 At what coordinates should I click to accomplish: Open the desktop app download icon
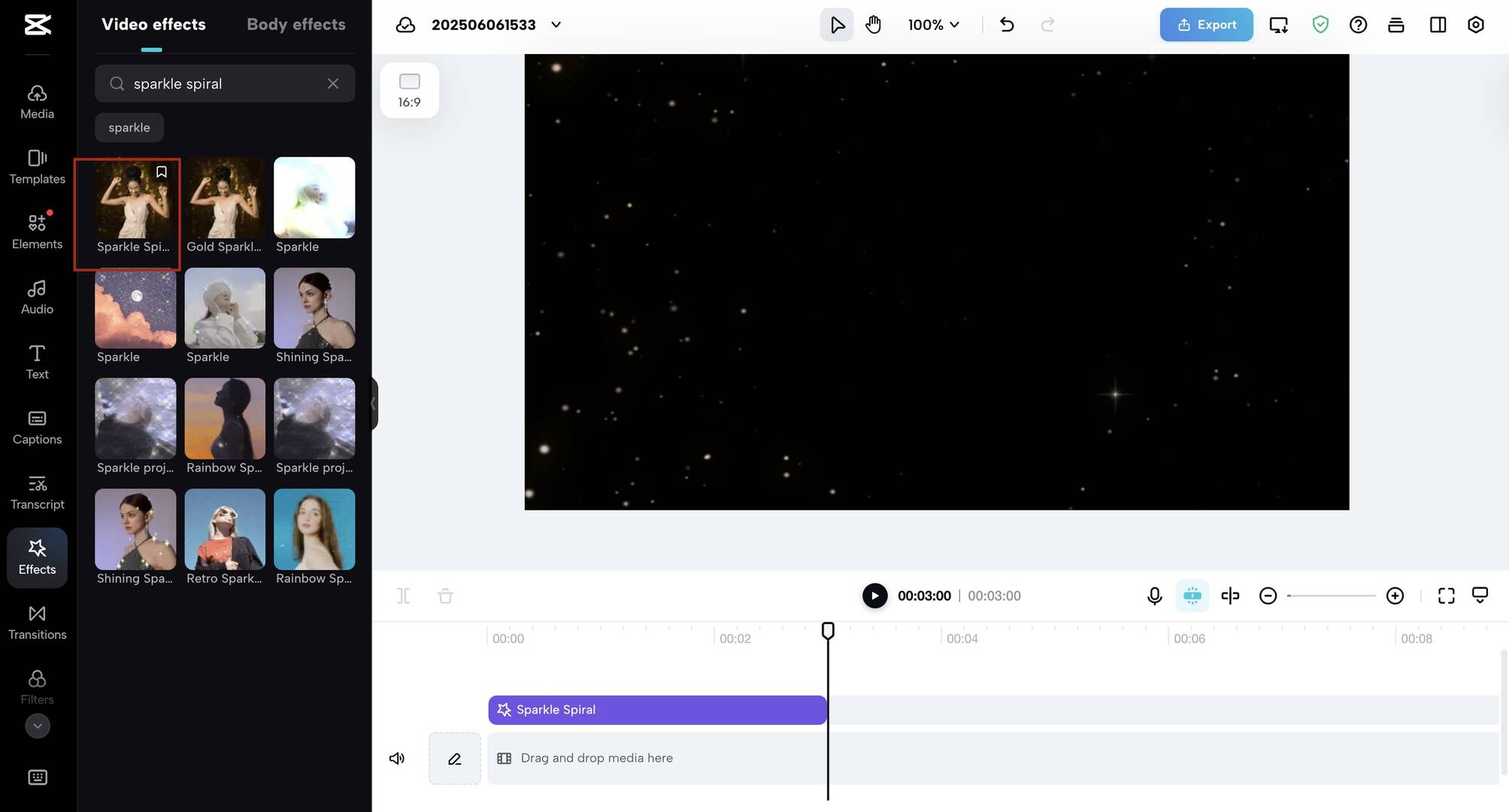click(1278, 25)
